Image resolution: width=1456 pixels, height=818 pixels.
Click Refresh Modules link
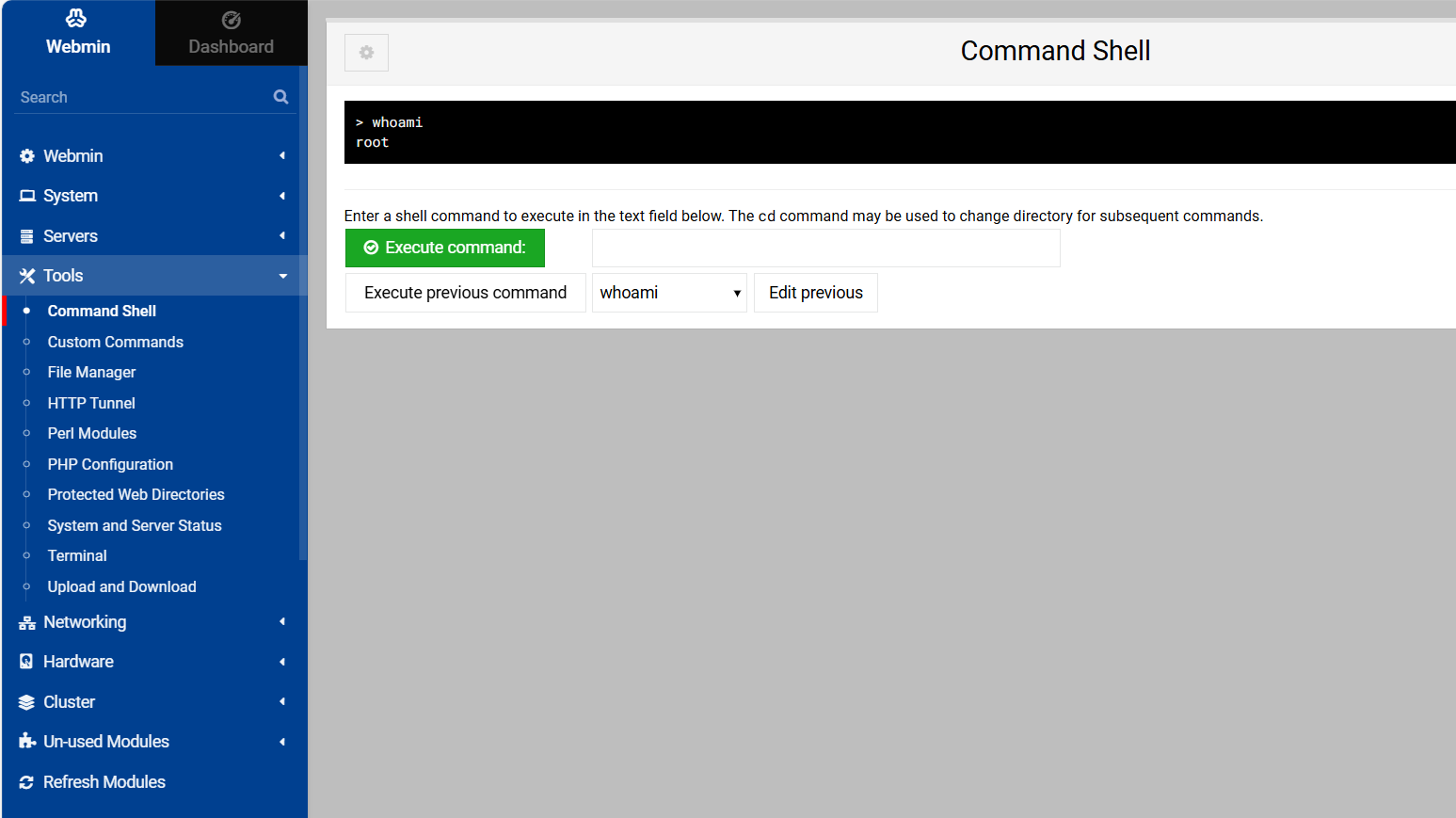tap(104, 782)
